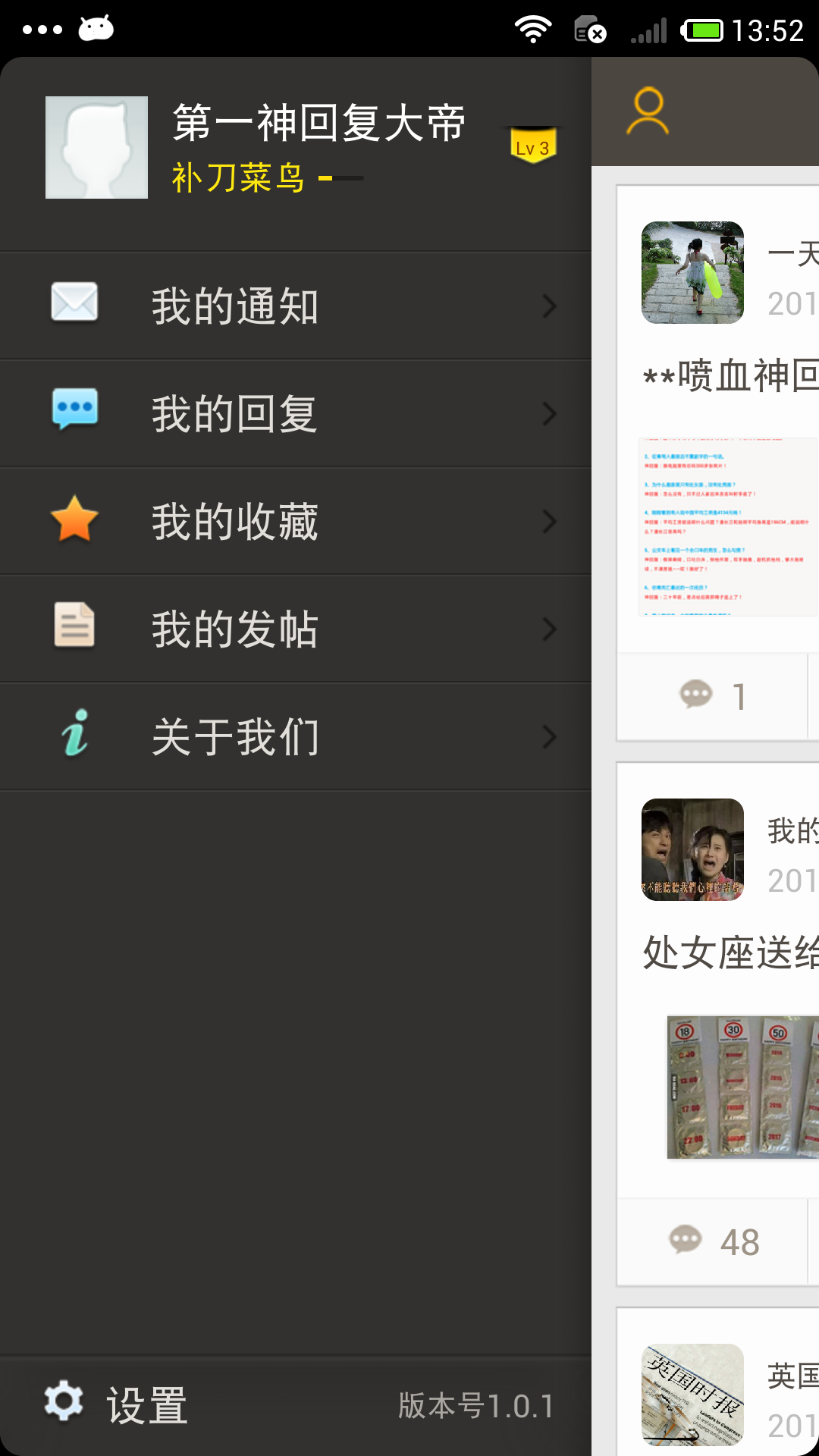Tap the orange star favorites icon
The height and width of the screenshot is (1456, 819).
coord(74,519)
